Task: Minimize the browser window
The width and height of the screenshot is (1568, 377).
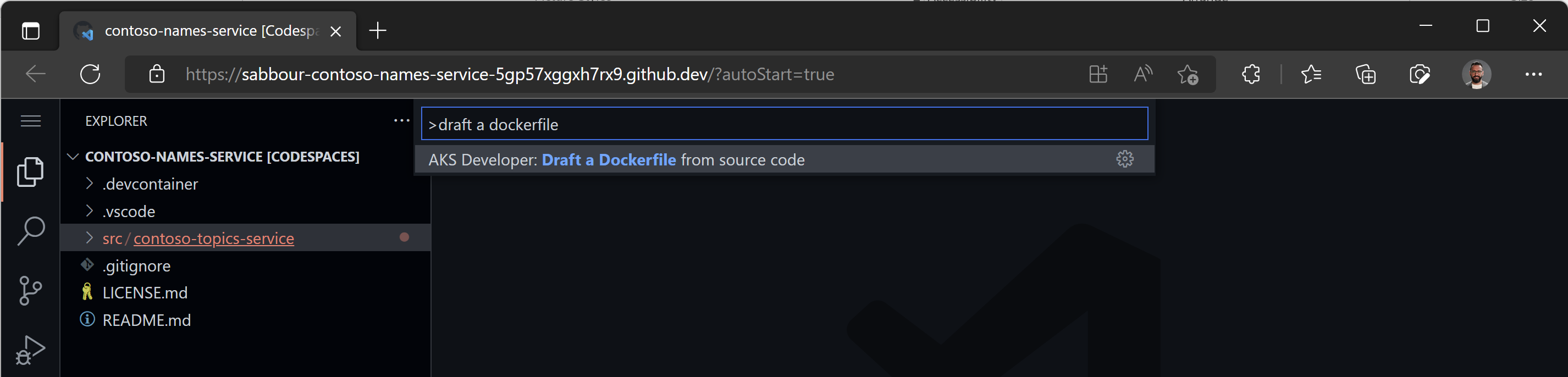Action: click(x=1426, y=25)
